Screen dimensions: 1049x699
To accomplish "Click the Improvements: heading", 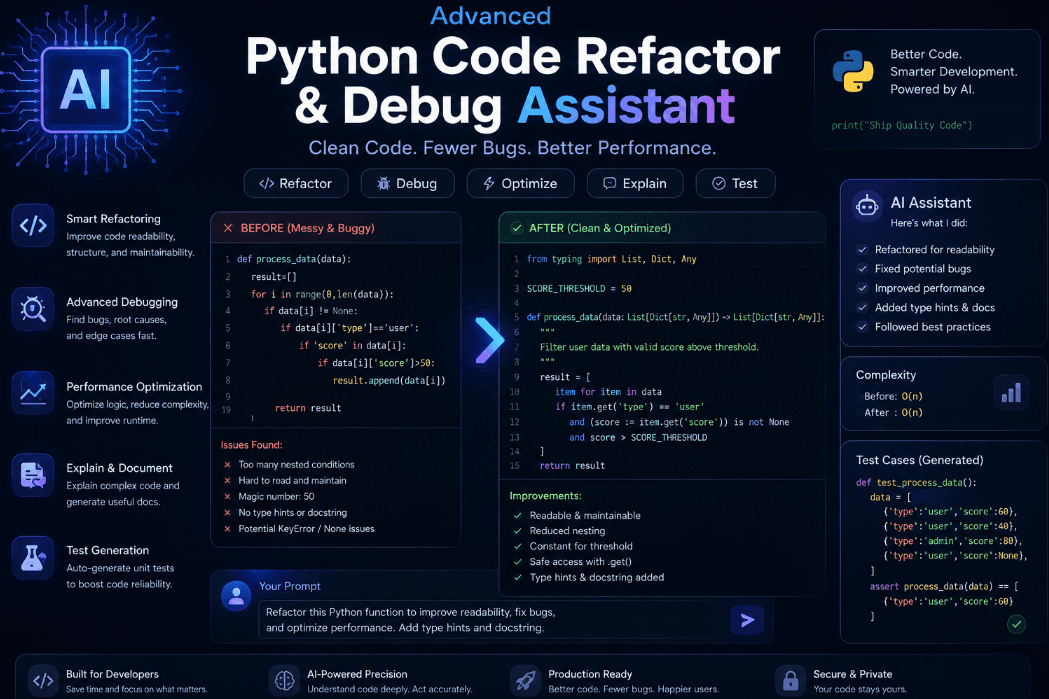I will click(545, 496).
